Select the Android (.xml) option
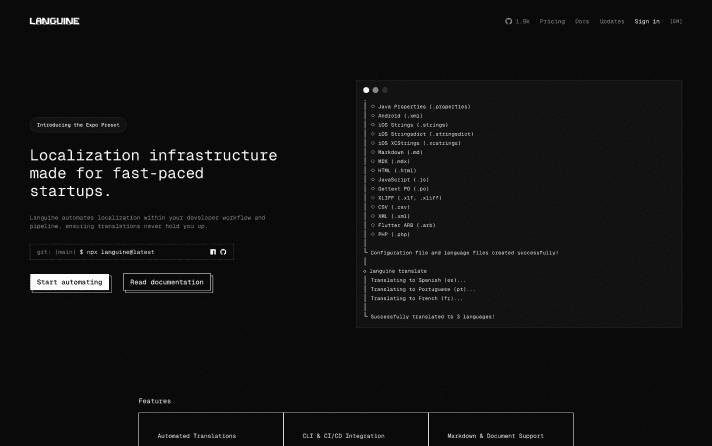712x446 pixels. tap(397, 116)
